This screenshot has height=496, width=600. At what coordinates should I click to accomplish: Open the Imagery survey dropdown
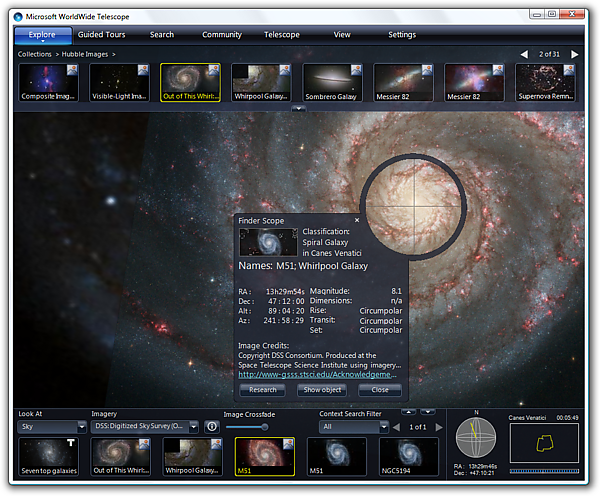[145, 427]
